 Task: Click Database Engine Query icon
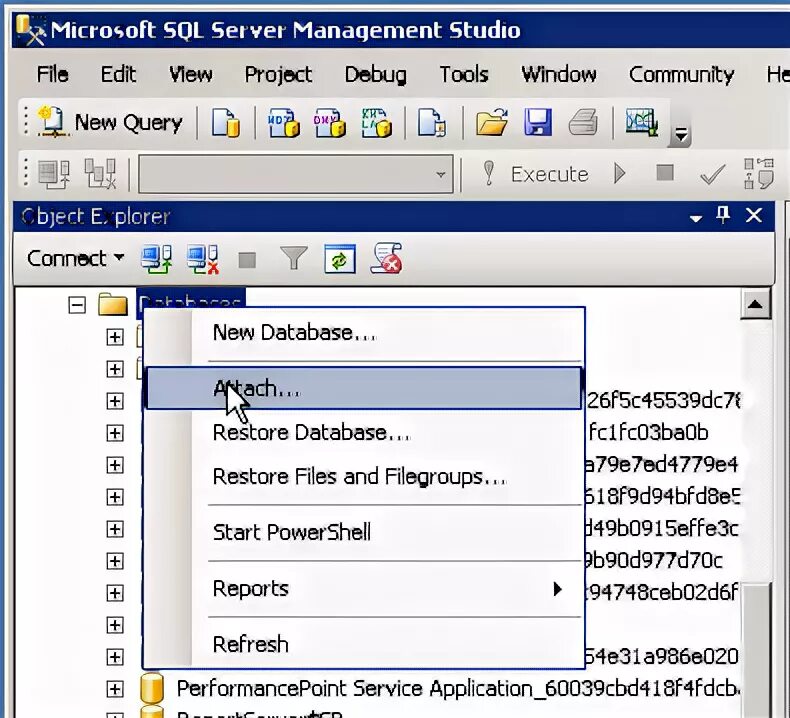click(225, 122)
